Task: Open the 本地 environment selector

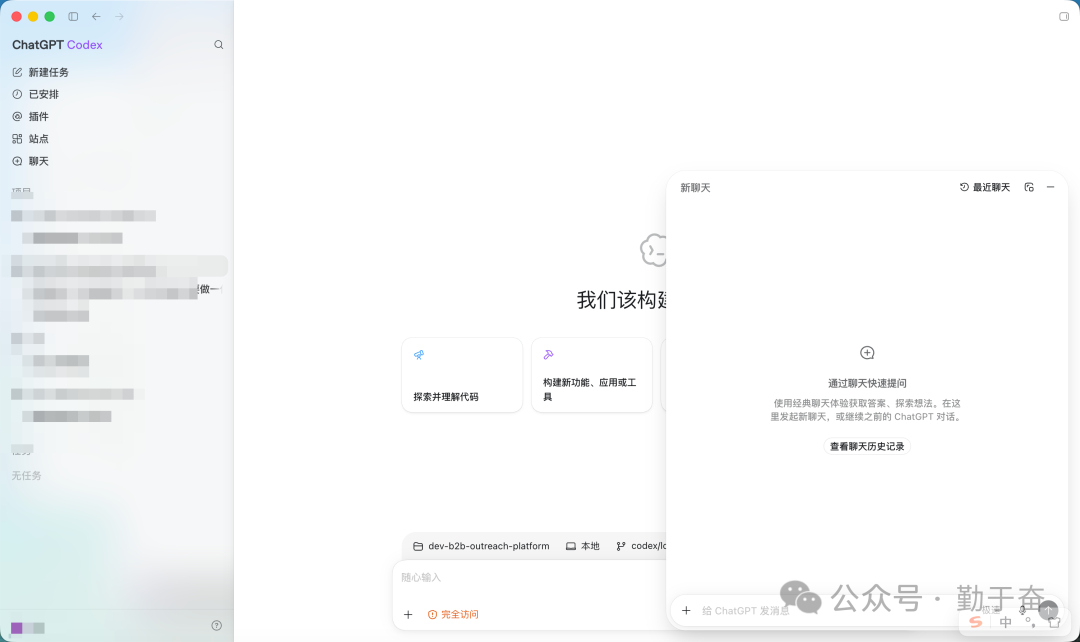Action: point(583,546)
